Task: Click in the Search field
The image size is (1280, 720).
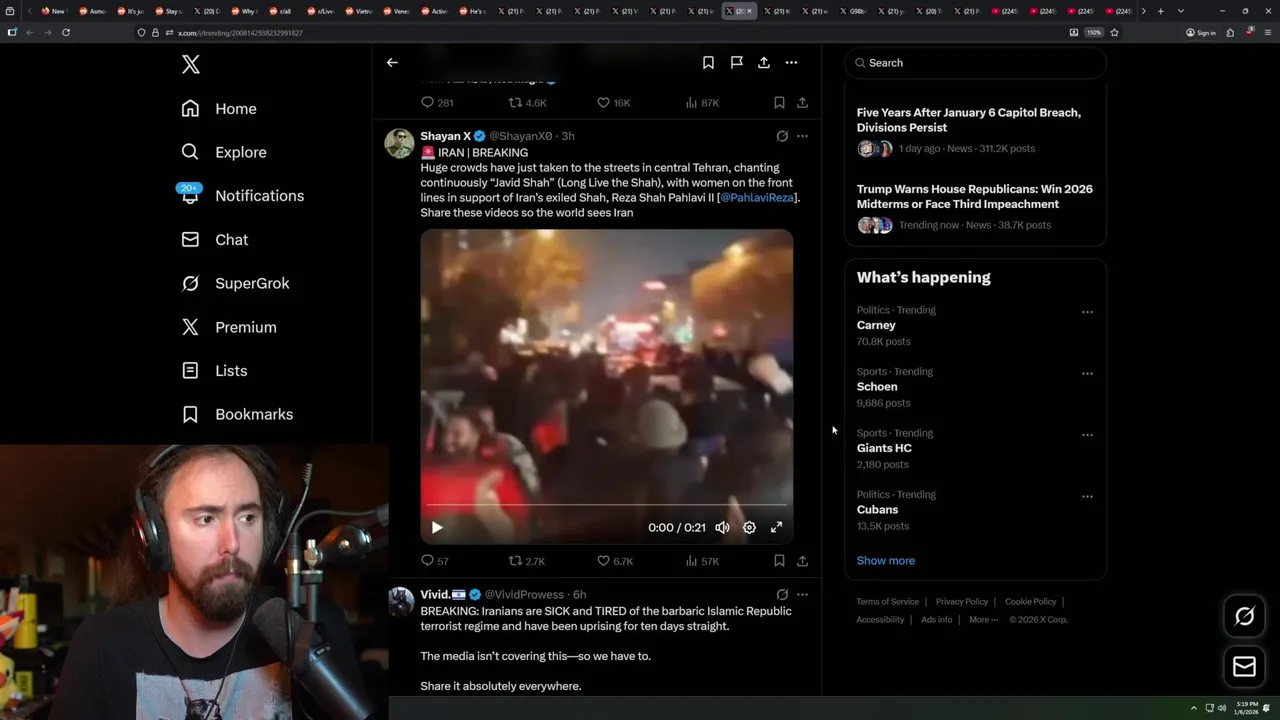Action: tap(976, 63)
